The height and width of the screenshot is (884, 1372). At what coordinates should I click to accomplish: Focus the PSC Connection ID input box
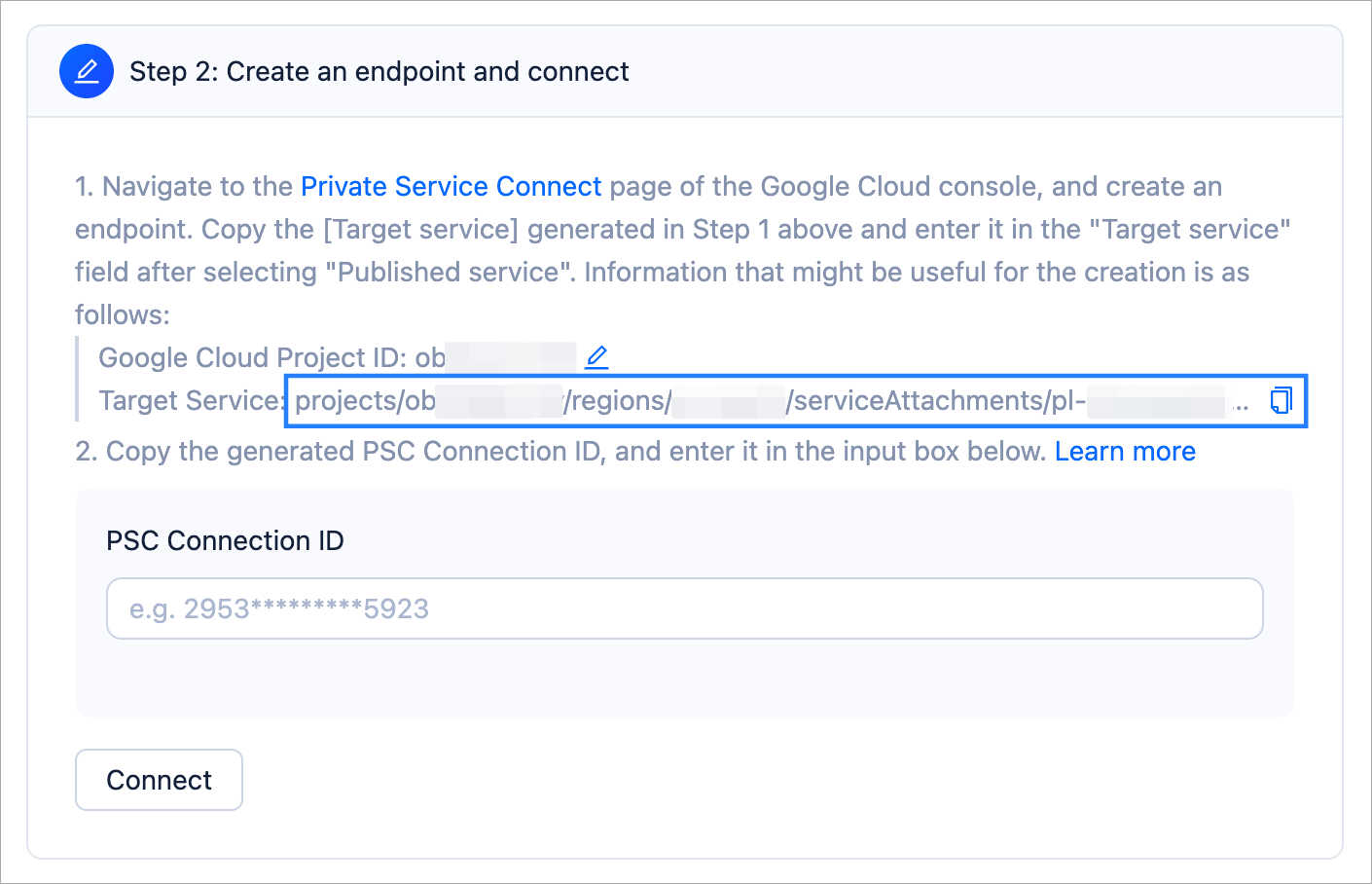684,608
